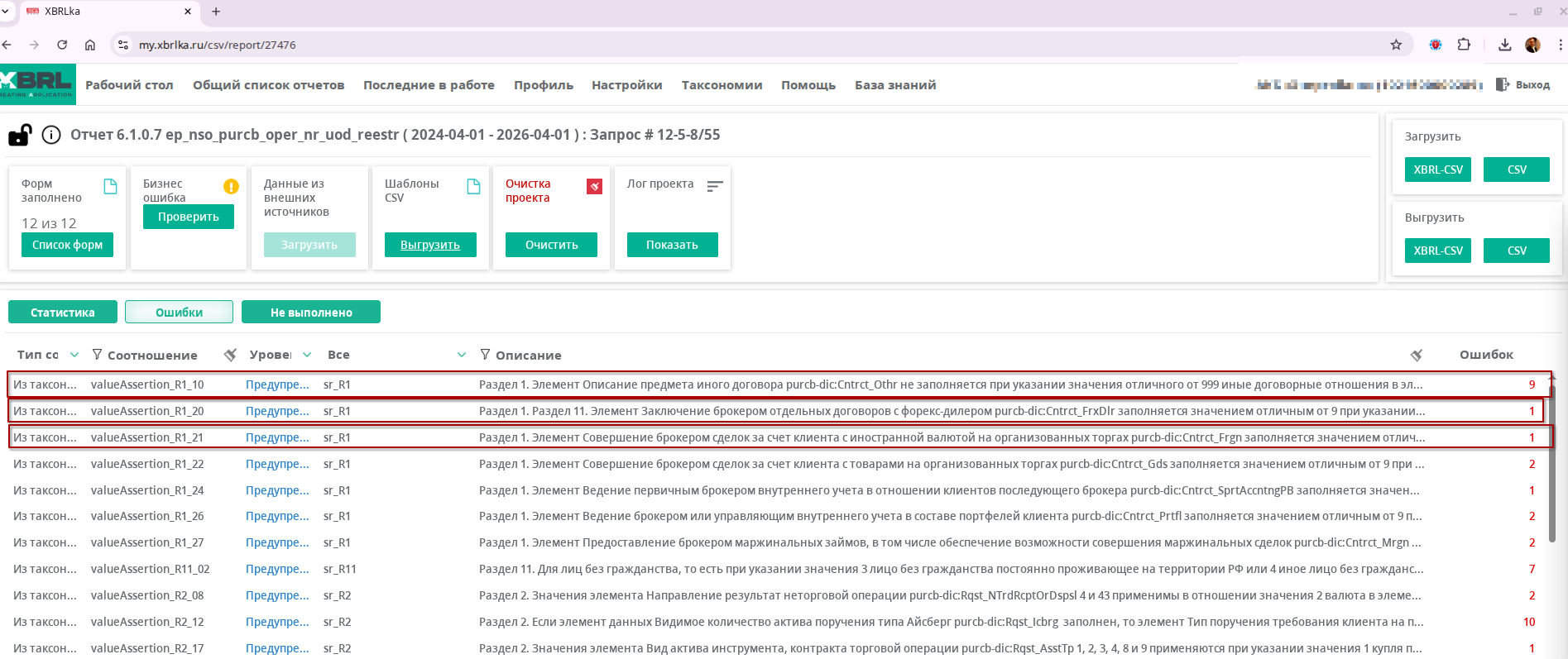Open the Таксономии menu item
1568x659 pixels.
click(x=722, y=85)
